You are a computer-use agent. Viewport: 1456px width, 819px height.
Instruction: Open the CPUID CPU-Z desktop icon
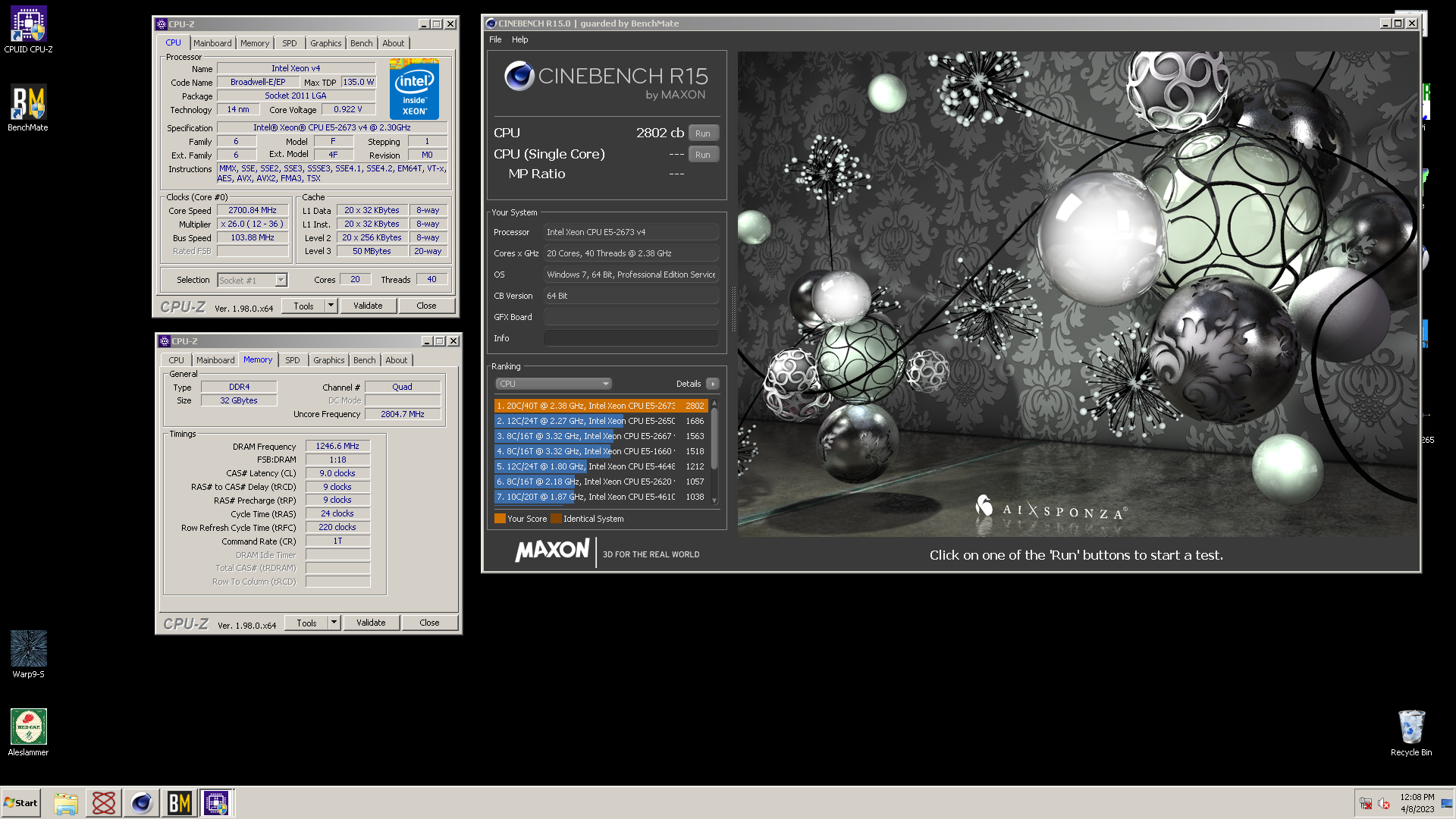[28, 30]
